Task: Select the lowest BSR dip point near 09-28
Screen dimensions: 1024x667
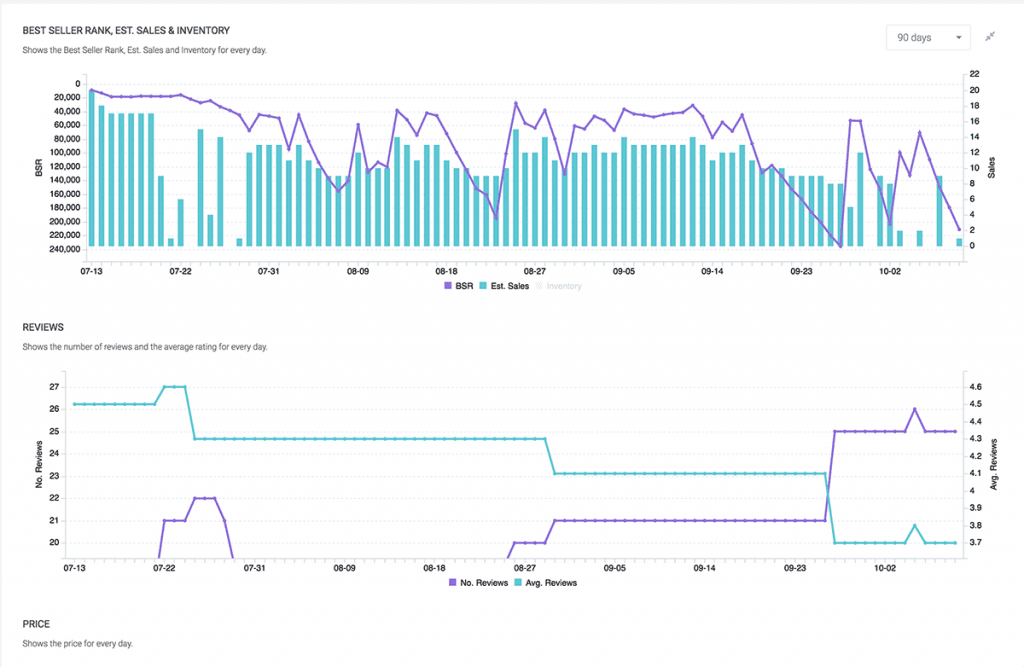Action: click(x=840, y=246)
